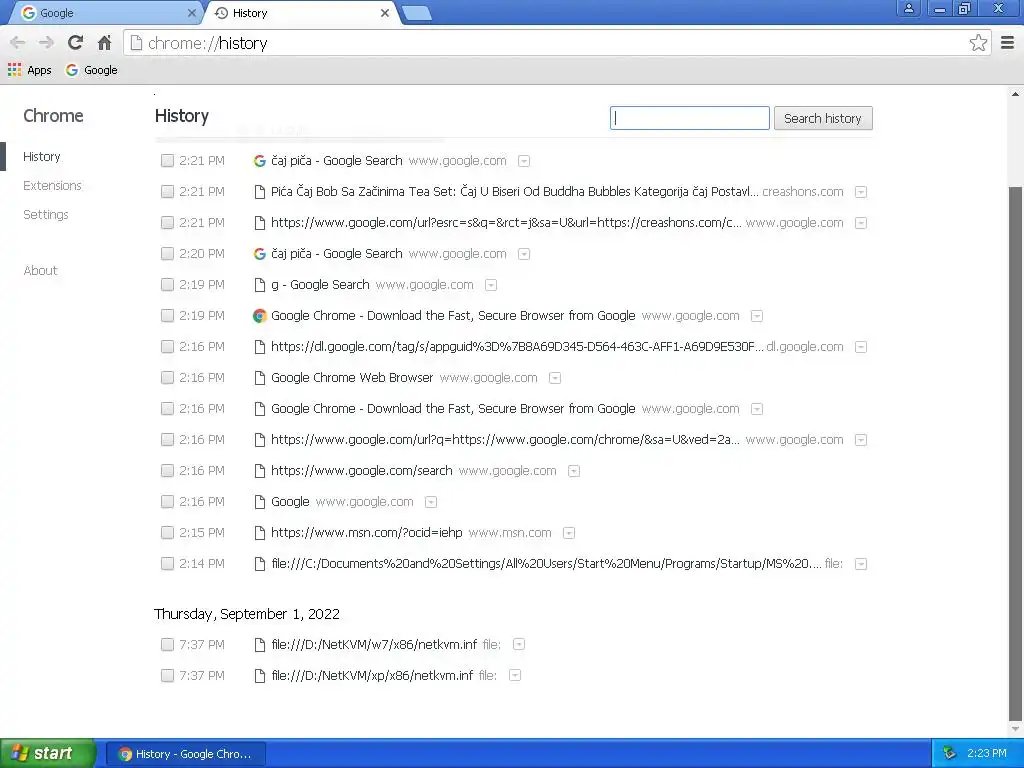Image resolution: width=1024 pixels, height=768 pixels.
Task: Go to Settings in the sidebar
Action: point(46,214)
